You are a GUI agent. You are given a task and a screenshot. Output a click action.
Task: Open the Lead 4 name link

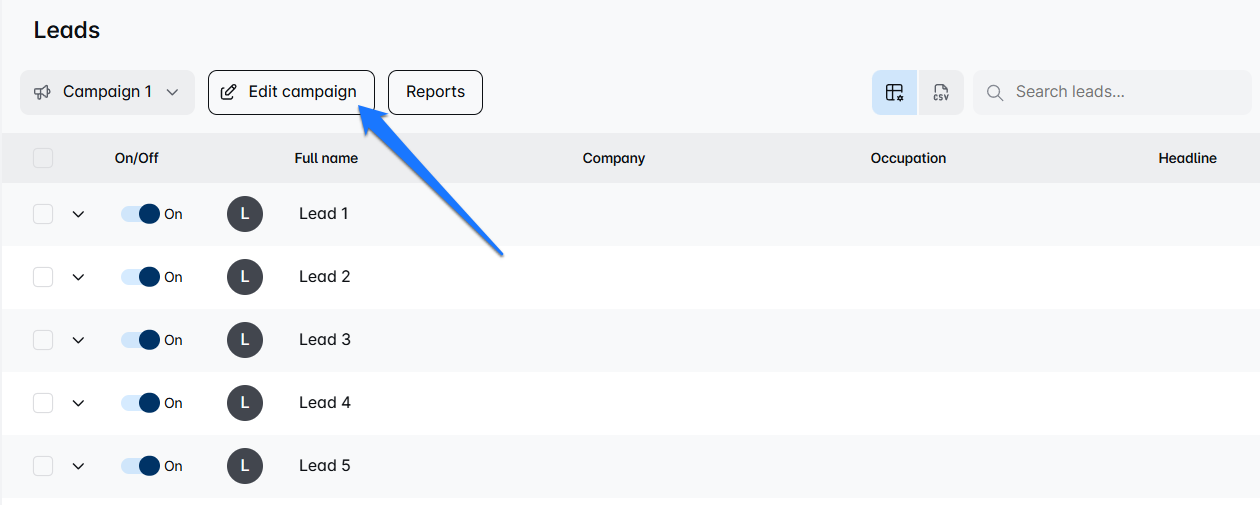coord(325,403)
